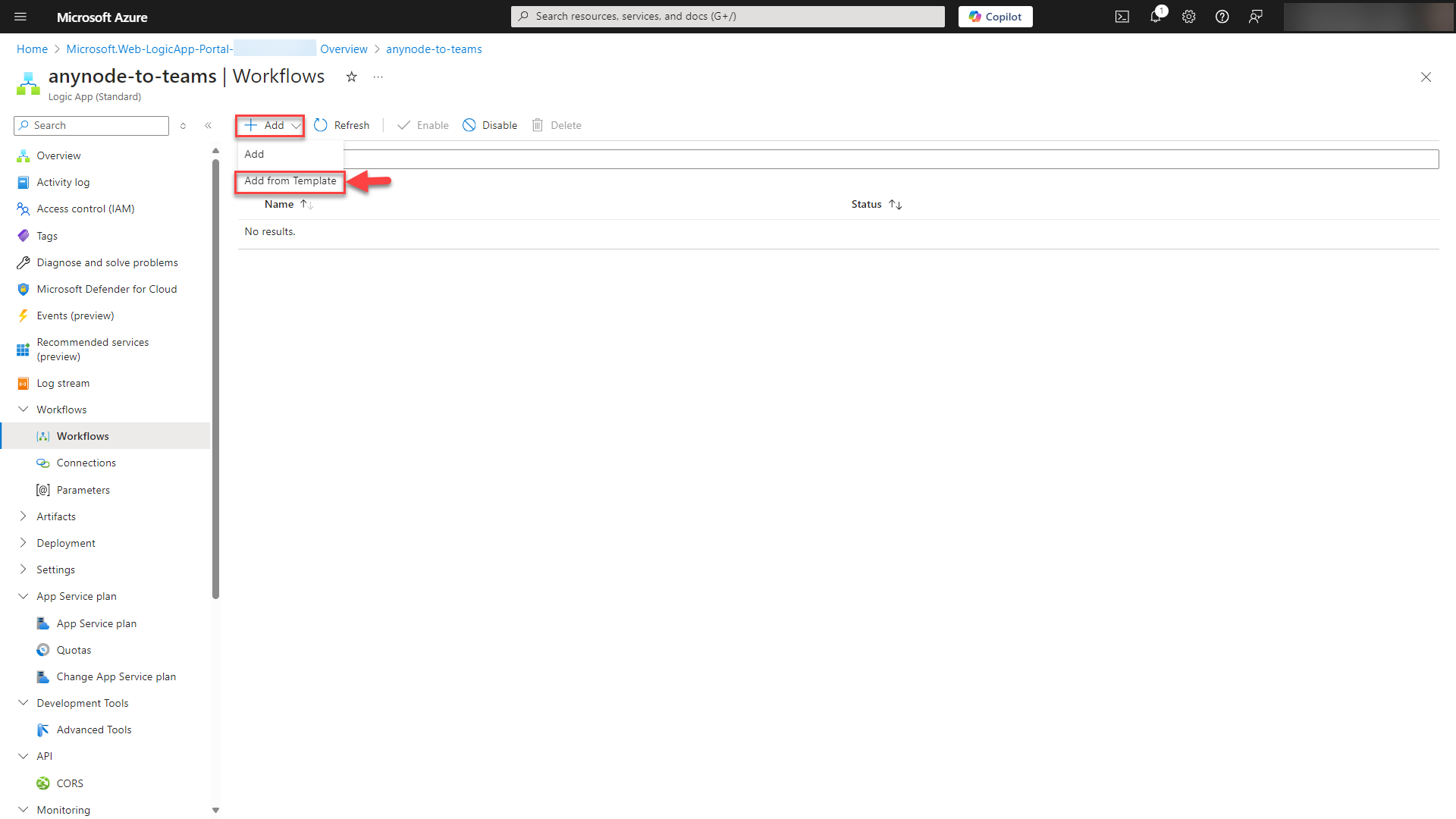The image size is (1456, 819).
Task: Favorite anynode-to-teams using the star icon
Action: tap(351, 77)
